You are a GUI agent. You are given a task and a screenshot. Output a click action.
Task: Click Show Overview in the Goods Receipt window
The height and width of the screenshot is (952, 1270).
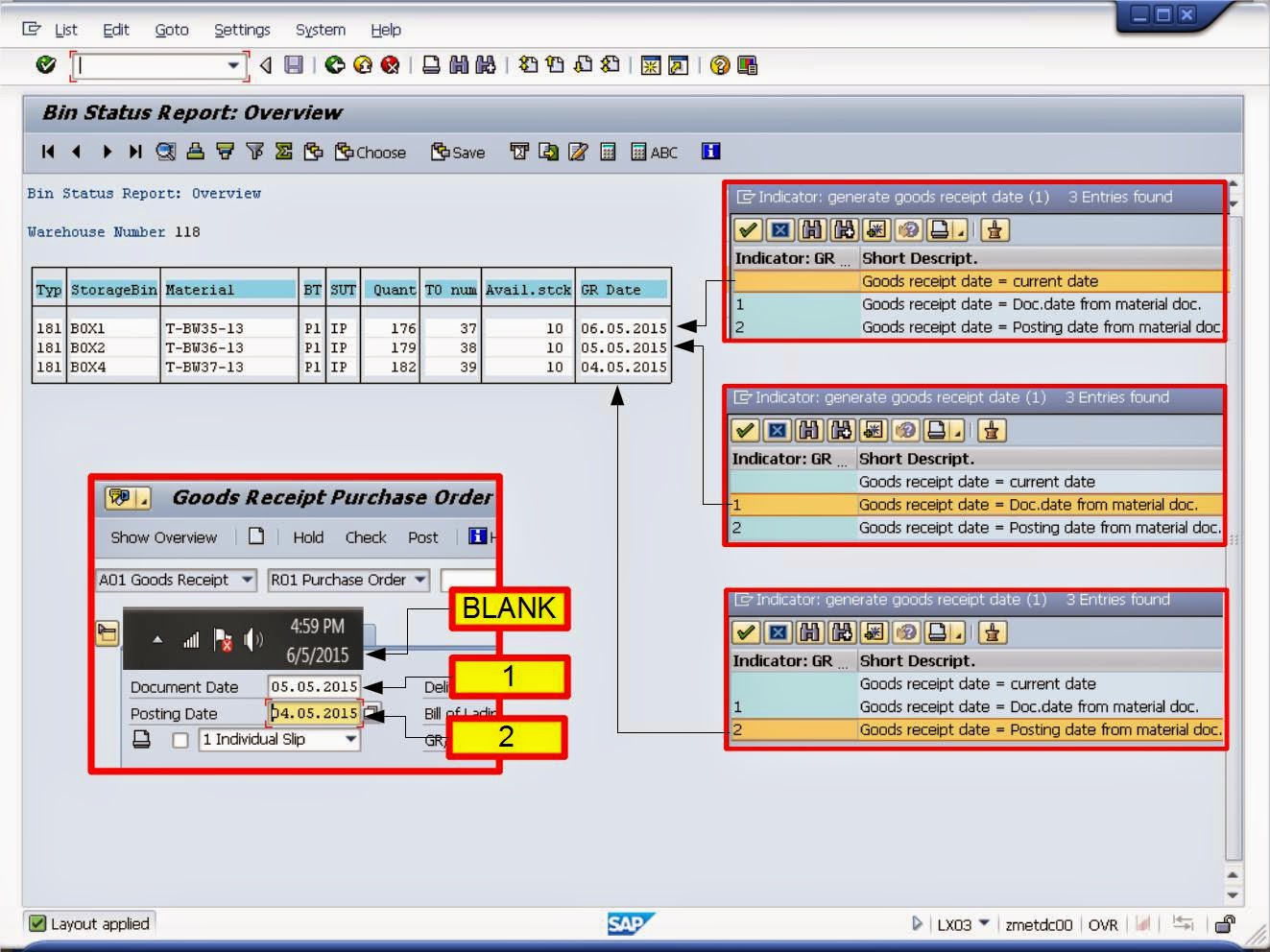pyautogui.click(x=163, y=537)
